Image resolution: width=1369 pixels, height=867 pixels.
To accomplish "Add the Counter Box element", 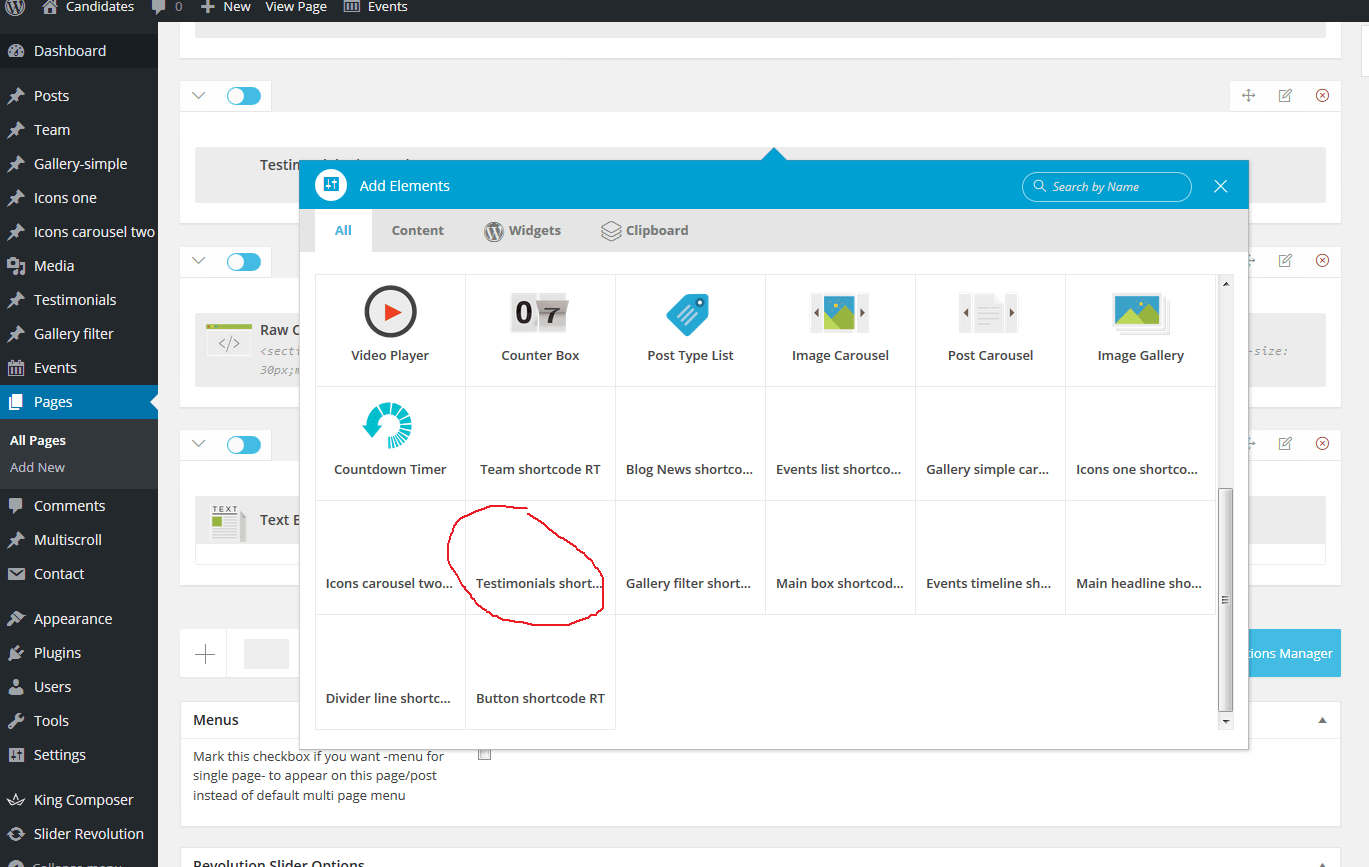I will click(540, 330).
